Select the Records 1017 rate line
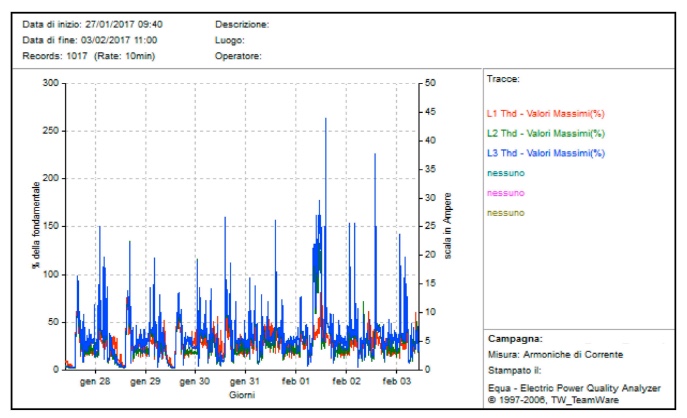This screenshot has width=687, height=418. coord(85,56)
